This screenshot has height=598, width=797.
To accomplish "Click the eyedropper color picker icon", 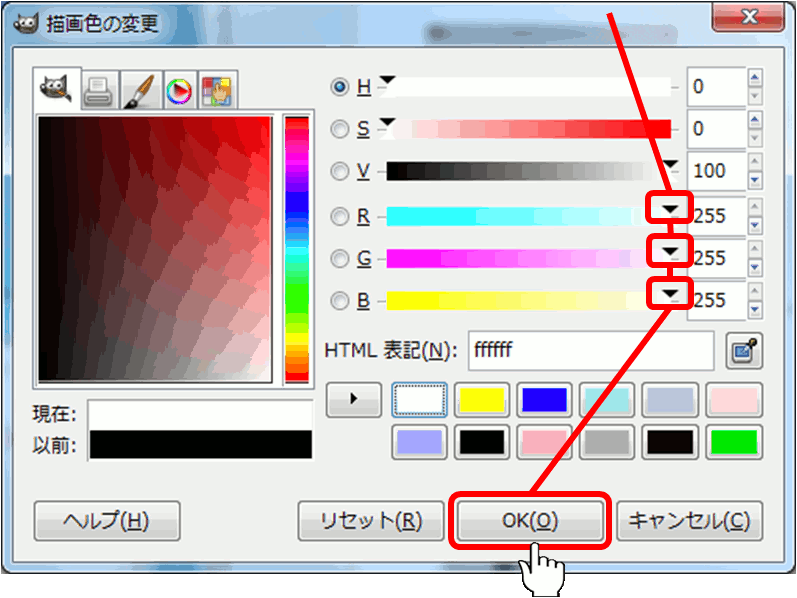I will coord(741,351).
